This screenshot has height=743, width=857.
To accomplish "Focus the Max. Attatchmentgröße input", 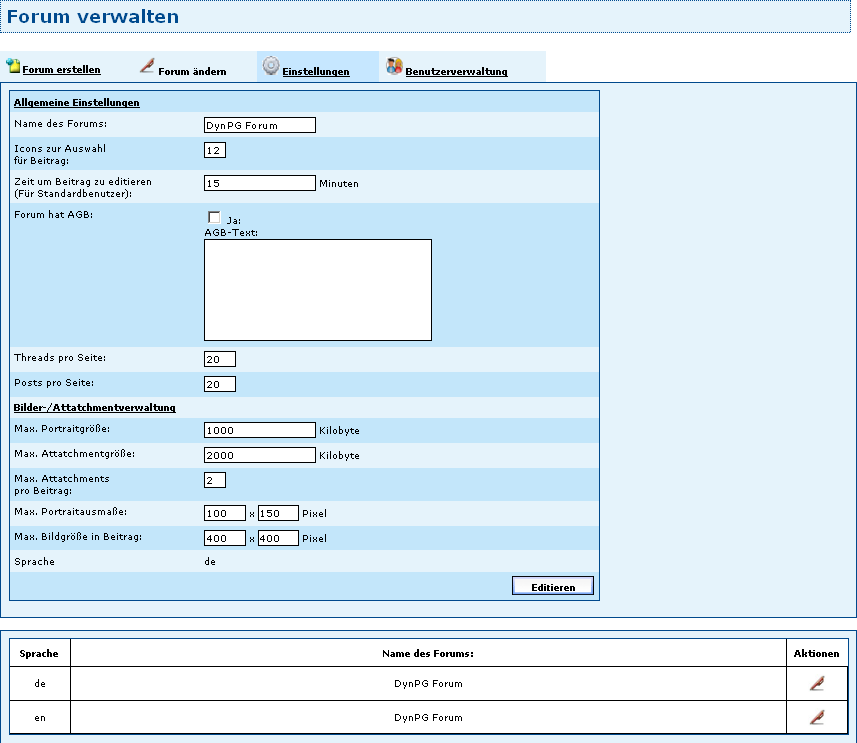I will coord(259,455).
